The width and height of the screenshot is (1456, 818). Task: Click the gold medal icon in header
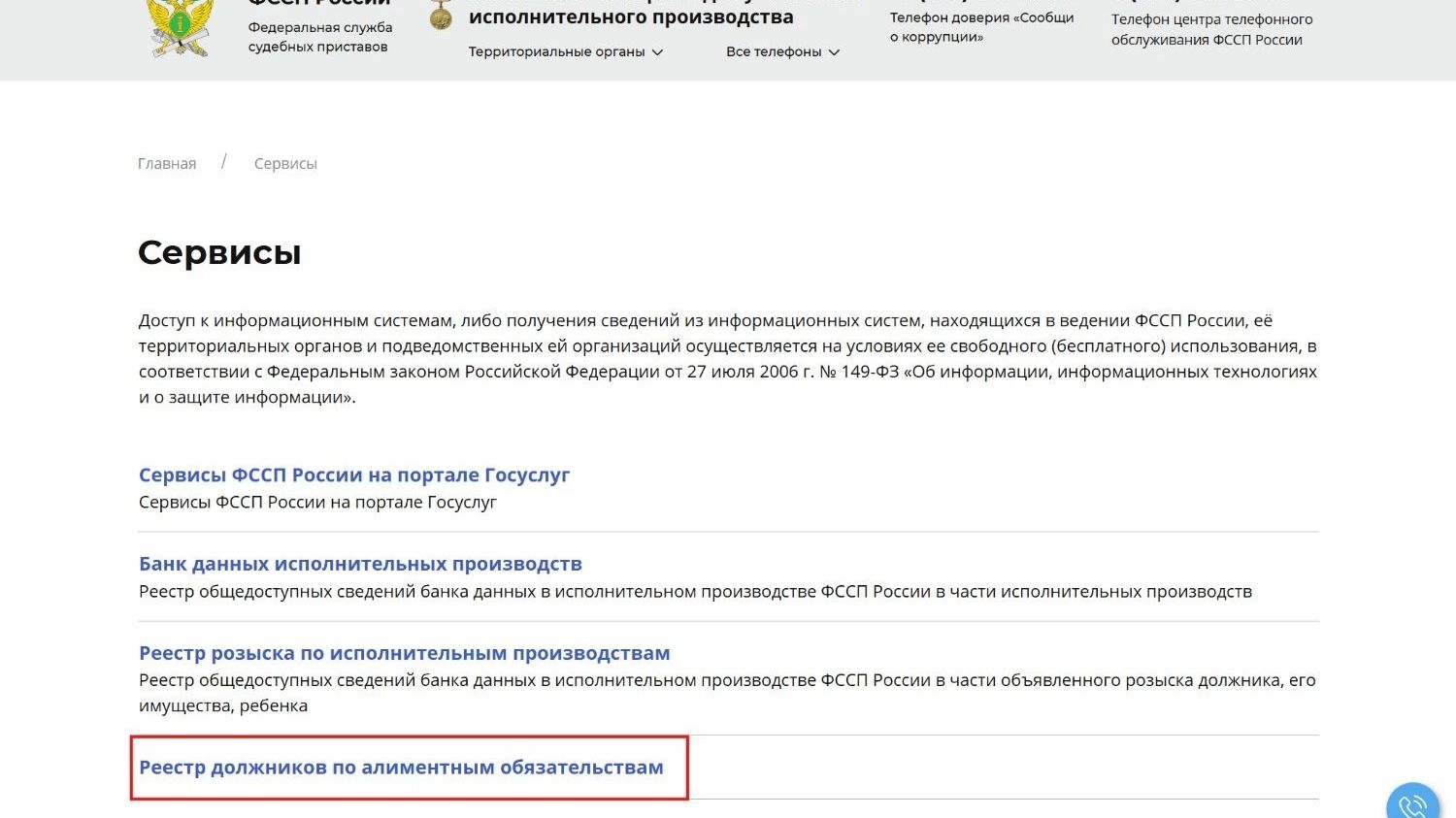click(441, 15)
